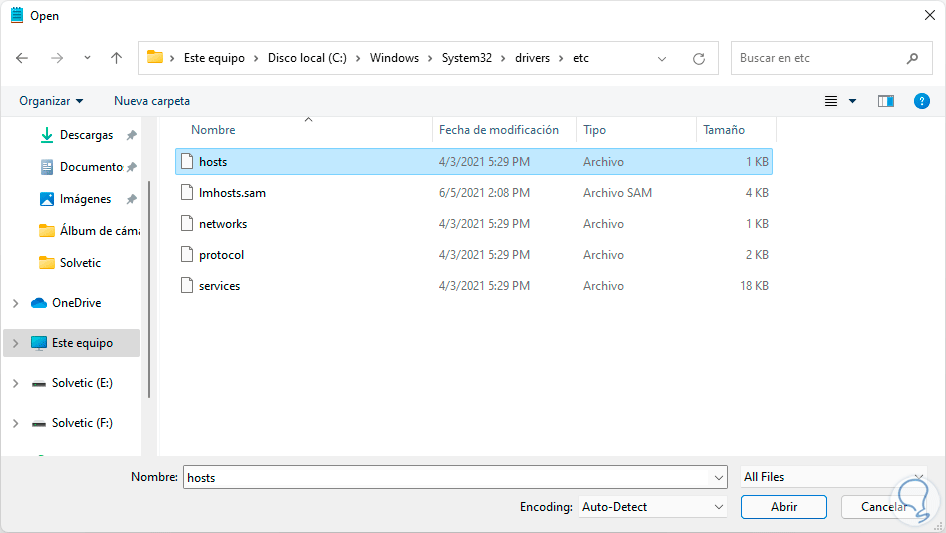Toggle the preview pane icon
Screen dimensions: 946x533
[885, 101]
